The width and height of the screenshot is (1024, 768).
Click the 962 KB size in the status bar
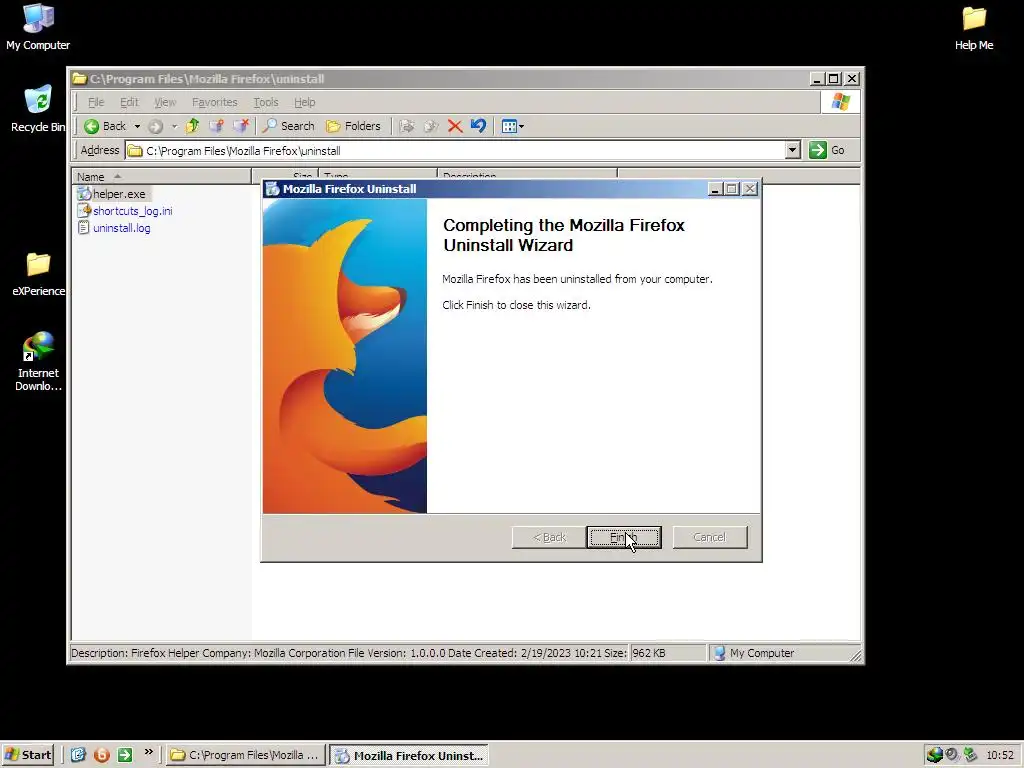(x=668, y=653)
